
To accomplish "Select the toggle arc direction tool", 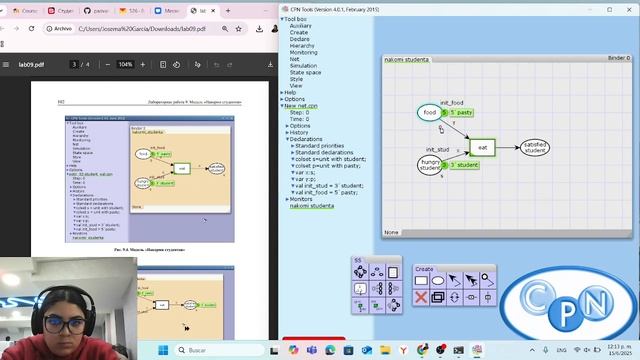I will (454, 297).
